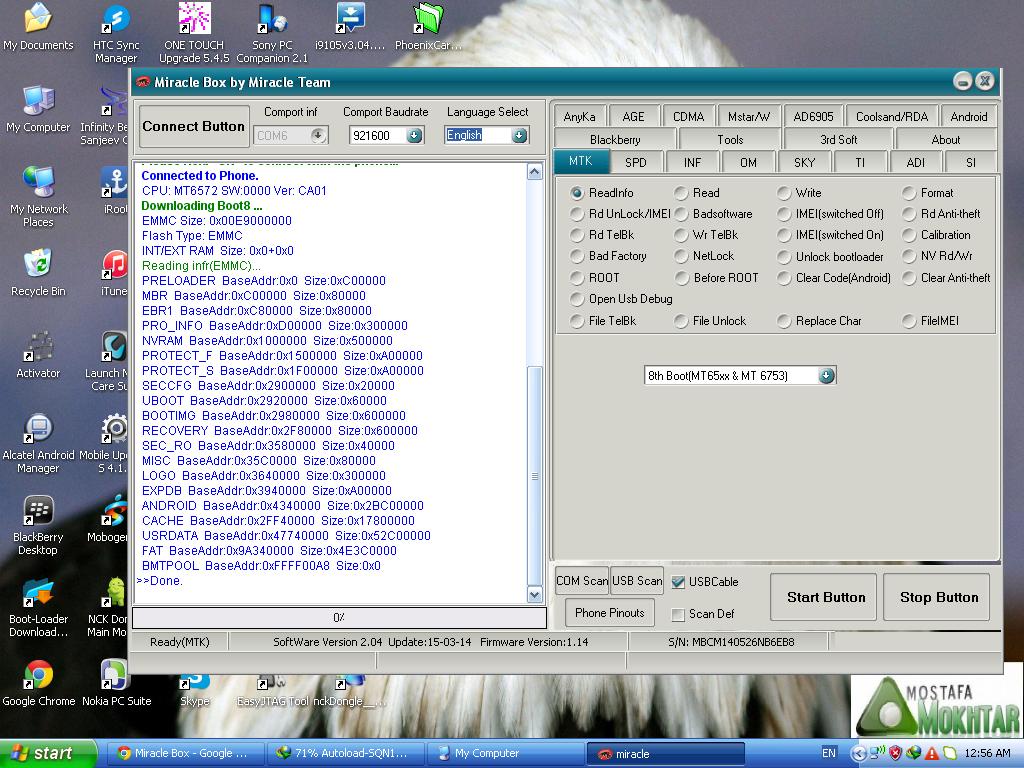
Task: Click the 921600 baudrate field
Action: coord(379,135)
